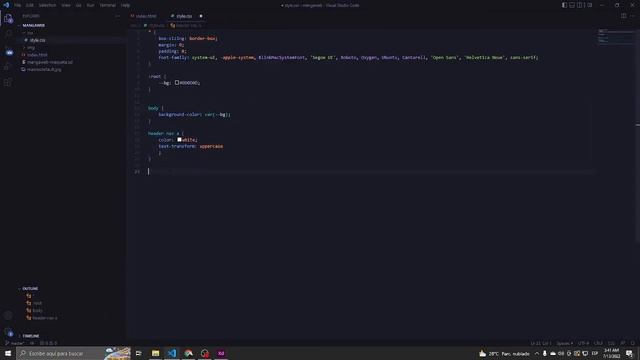Toggle Primary Side Bar from title bar
This screenshot has height=360, width=640.
564,5
